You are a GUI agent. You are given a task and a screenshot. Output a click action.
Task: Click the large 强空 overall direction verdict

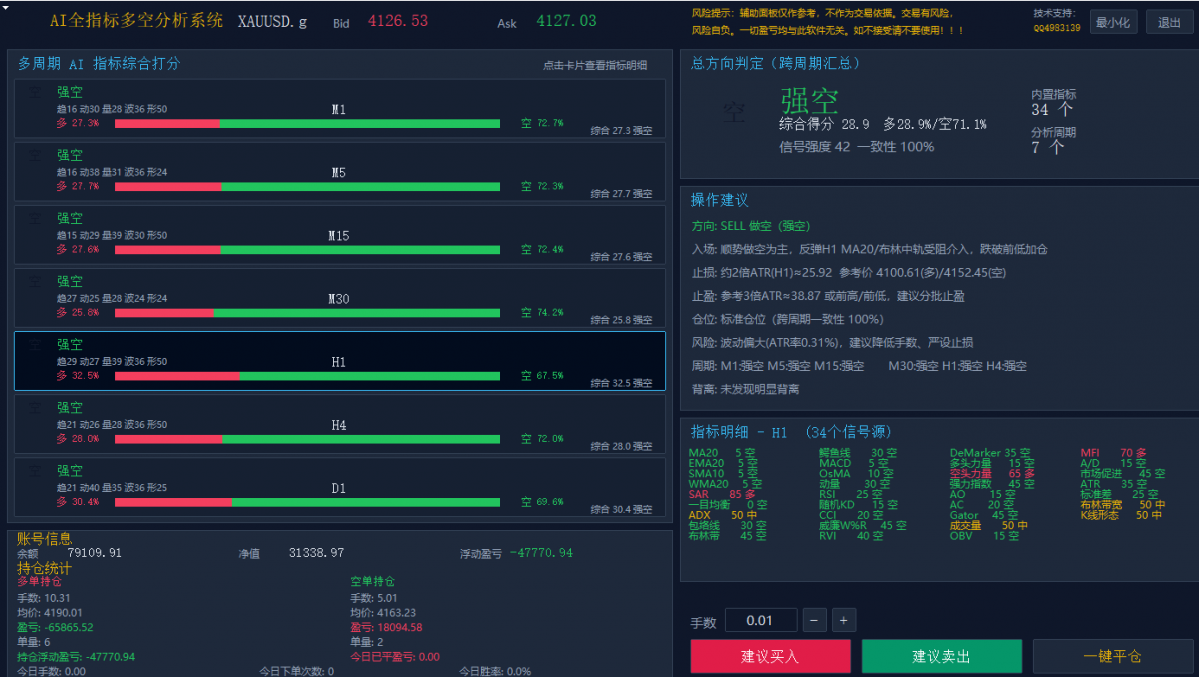(809, 100)
